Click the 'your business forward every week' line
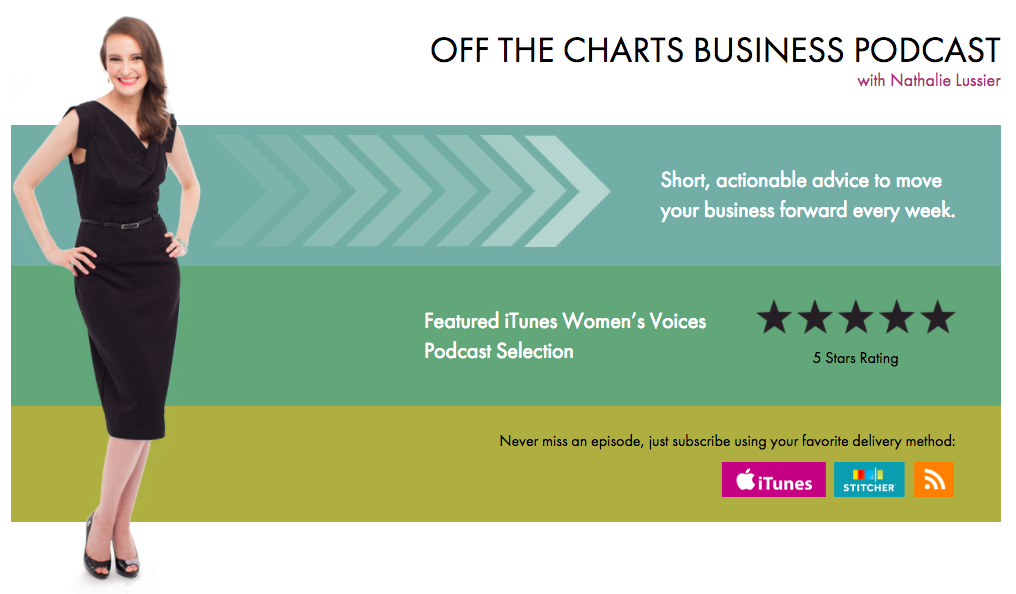The width and height of the screenshot is (1016, 594). (x=808, y=211)
